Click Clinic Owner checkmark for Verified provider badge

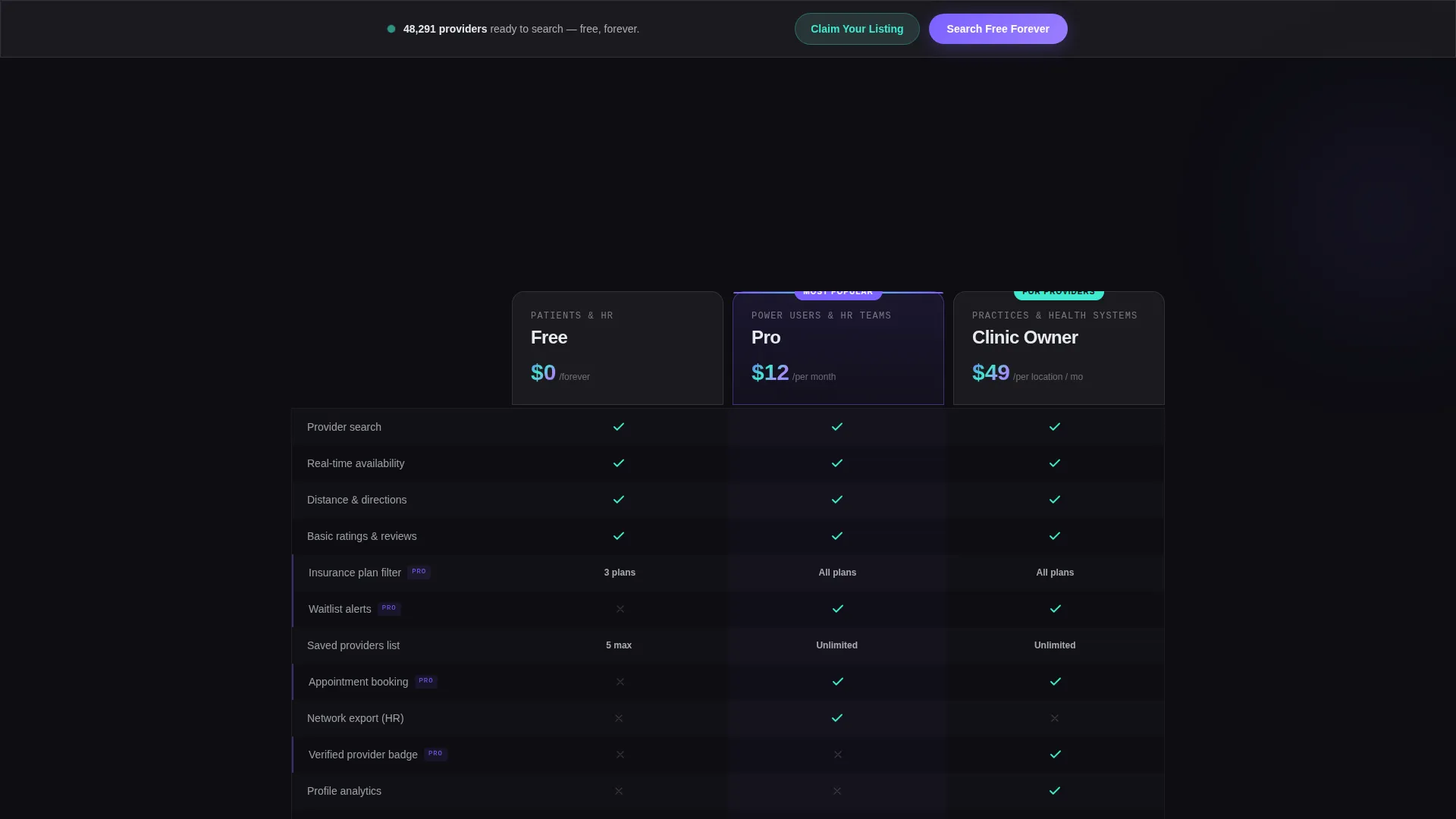coord(1056,755)
